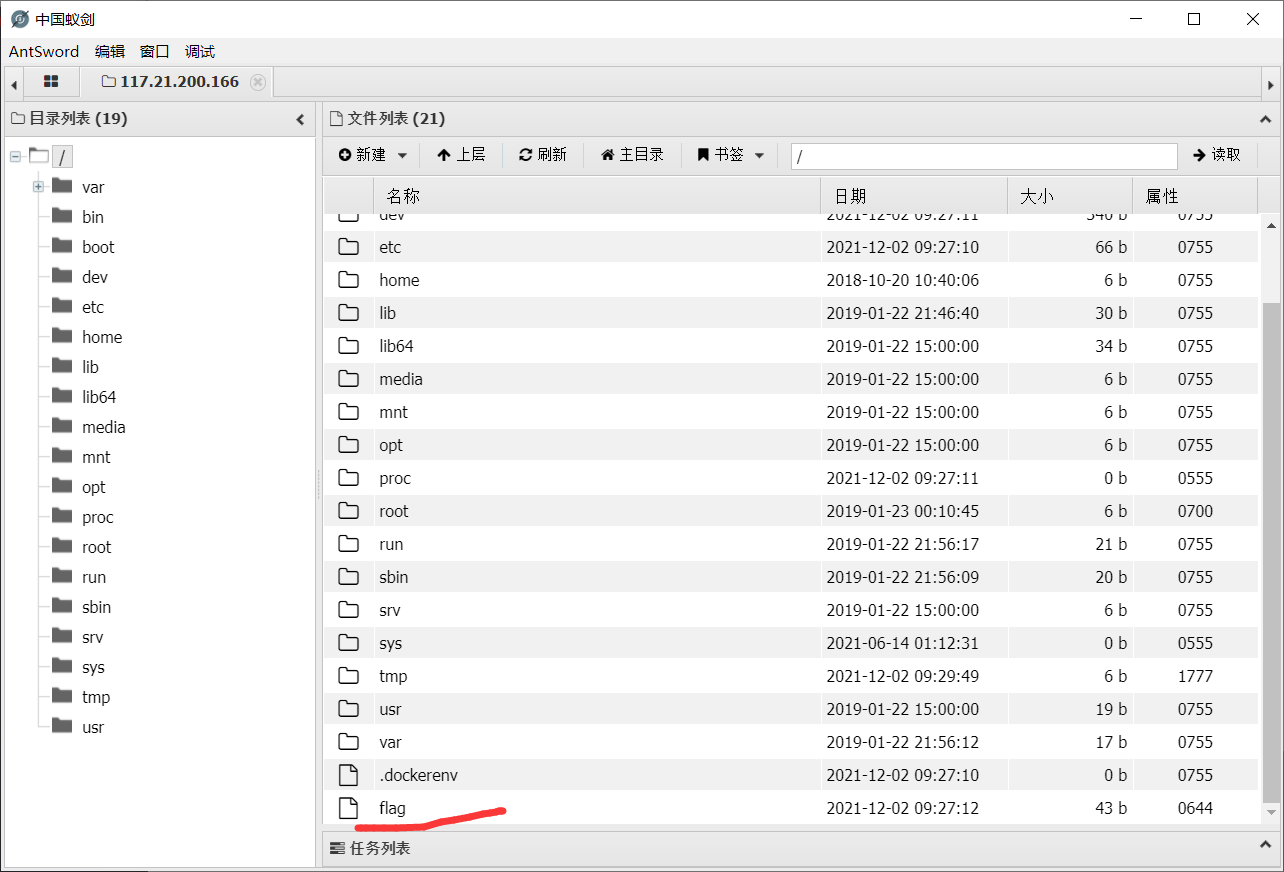This screenshot has width=1284, height=872.
Task: Select home in the directory tree
Action: tap(102, 337)
